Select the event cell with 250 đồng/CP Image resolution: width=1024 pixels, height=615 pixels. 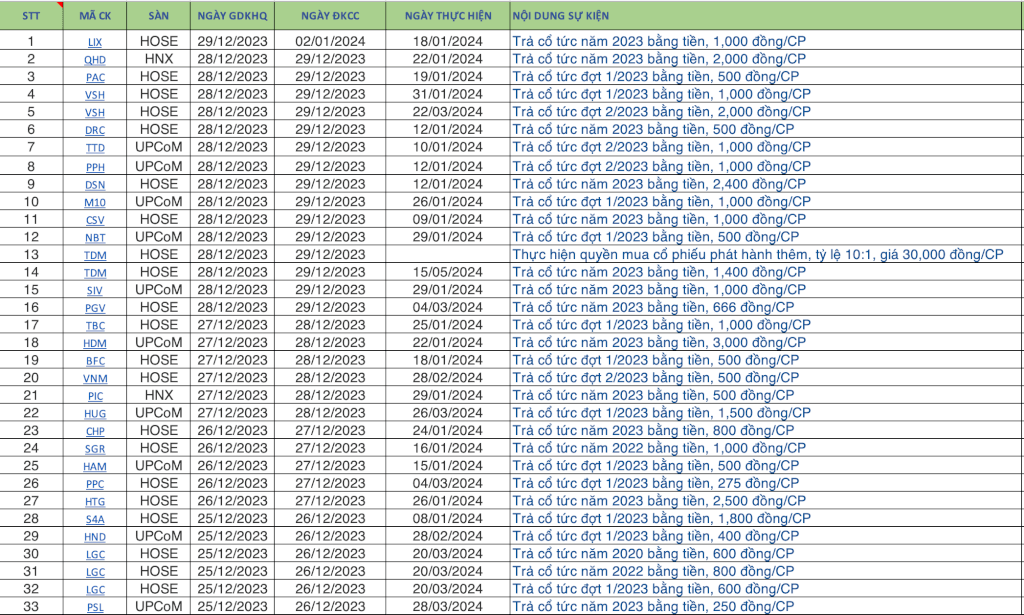coord(767,607)
